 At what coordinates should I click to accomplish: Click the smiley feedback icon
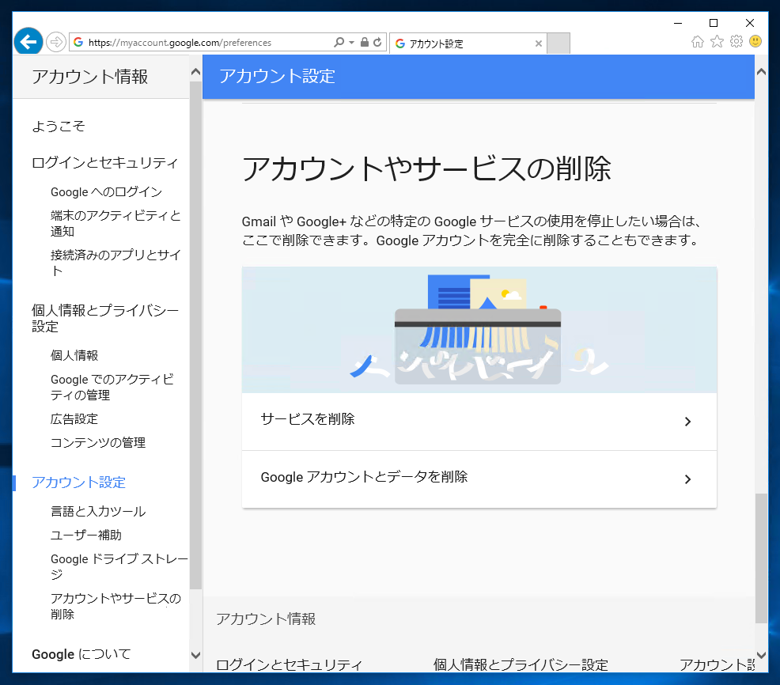coord(755,41)
